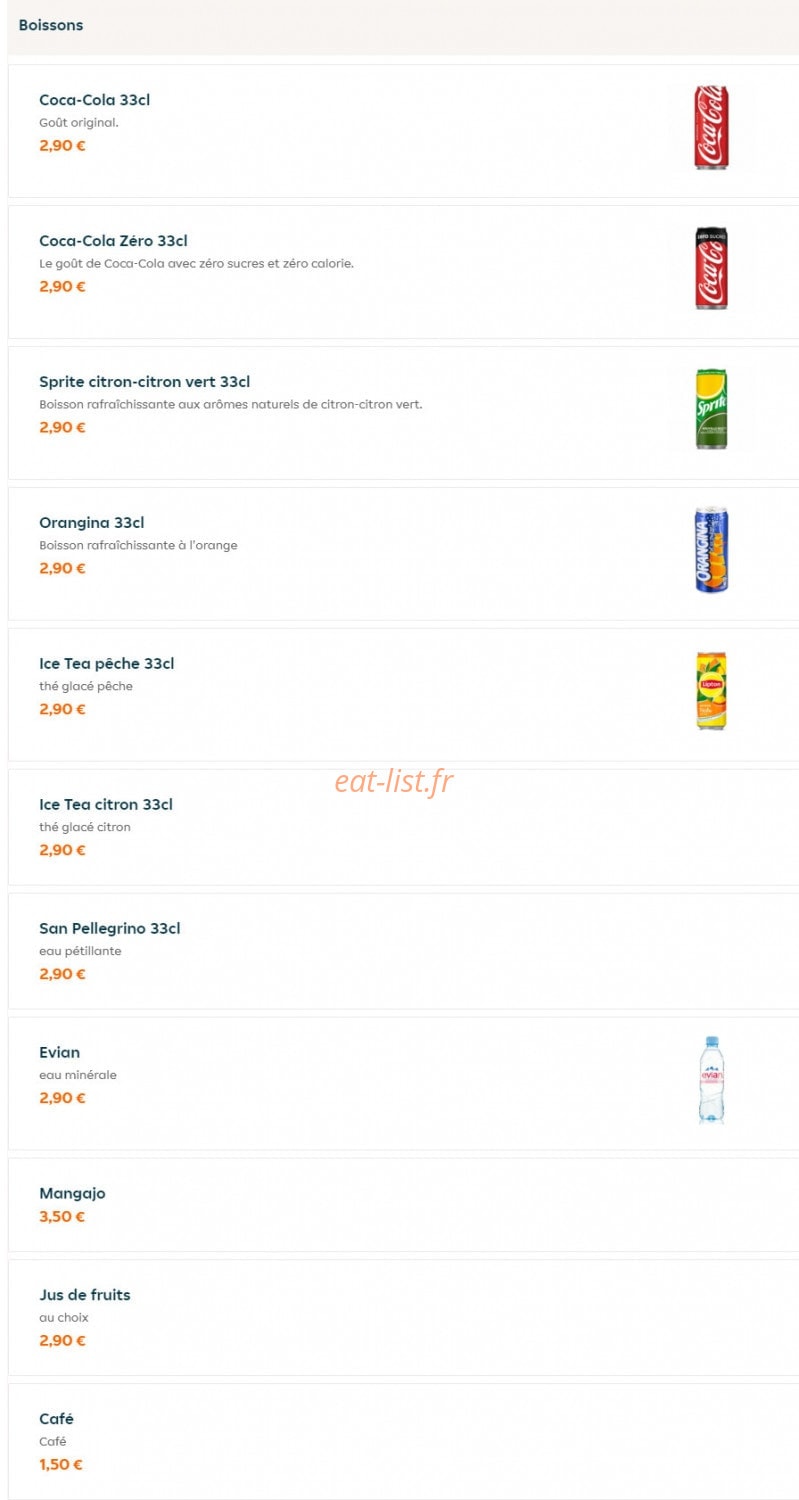Select the Evian bottle image

pyautogui.click(x=711, y=1080)
